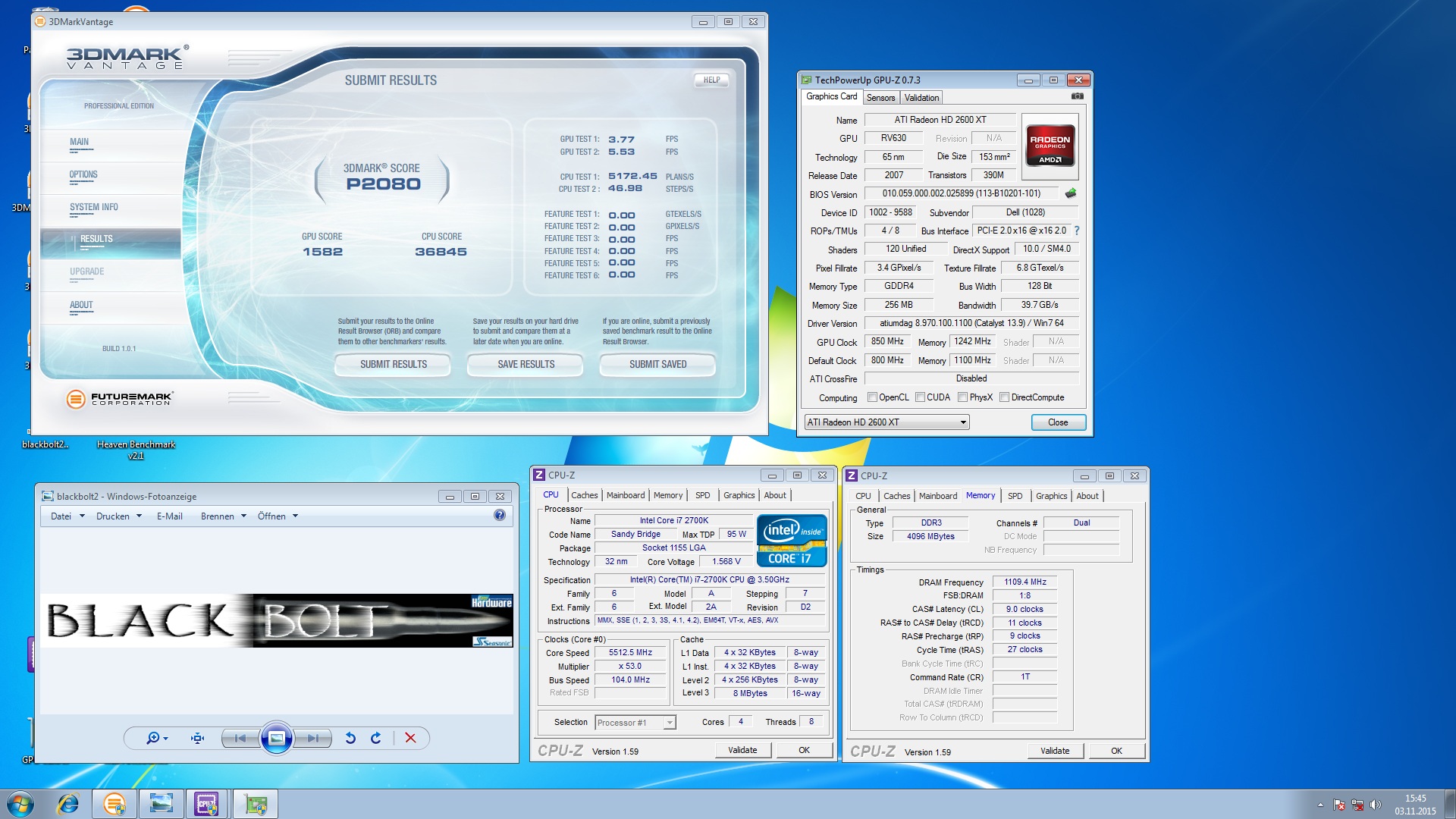This screenshot has width=1456, height=819.
Task: Switch to the Sensors tab in GPU-Z
Action: [880, 98]
